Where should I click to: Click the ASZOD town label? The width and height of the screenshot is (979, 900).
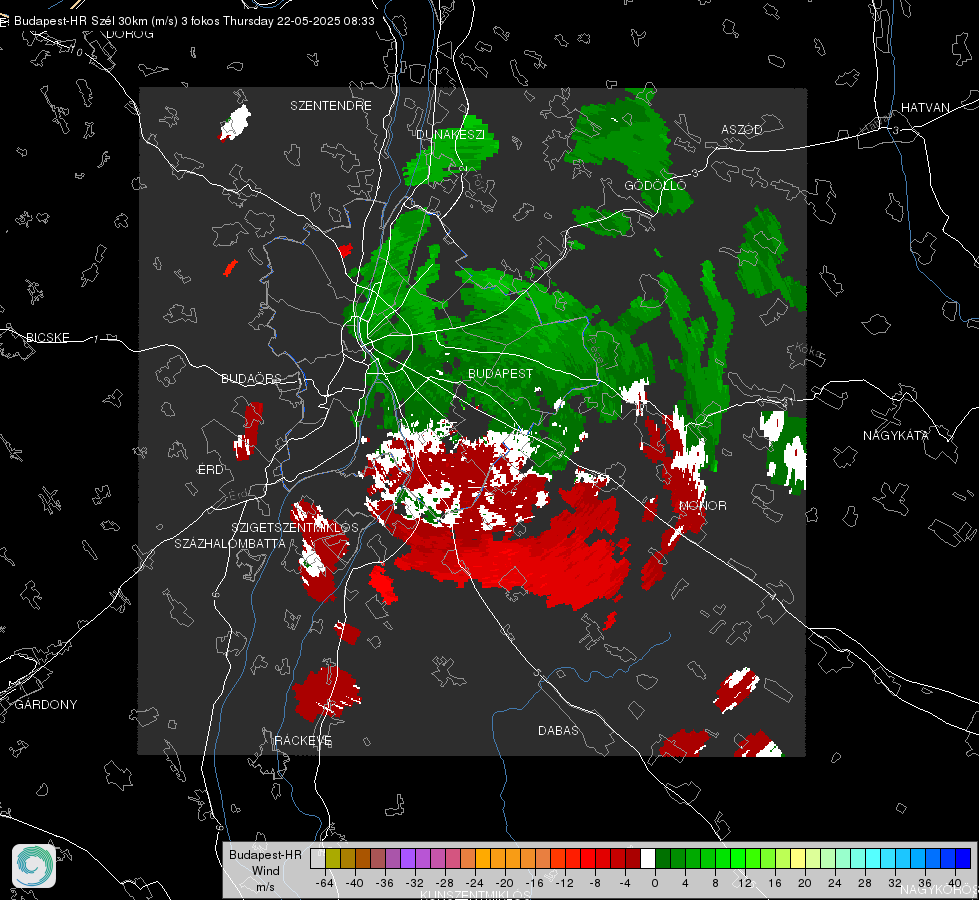[x=742, y=129]
